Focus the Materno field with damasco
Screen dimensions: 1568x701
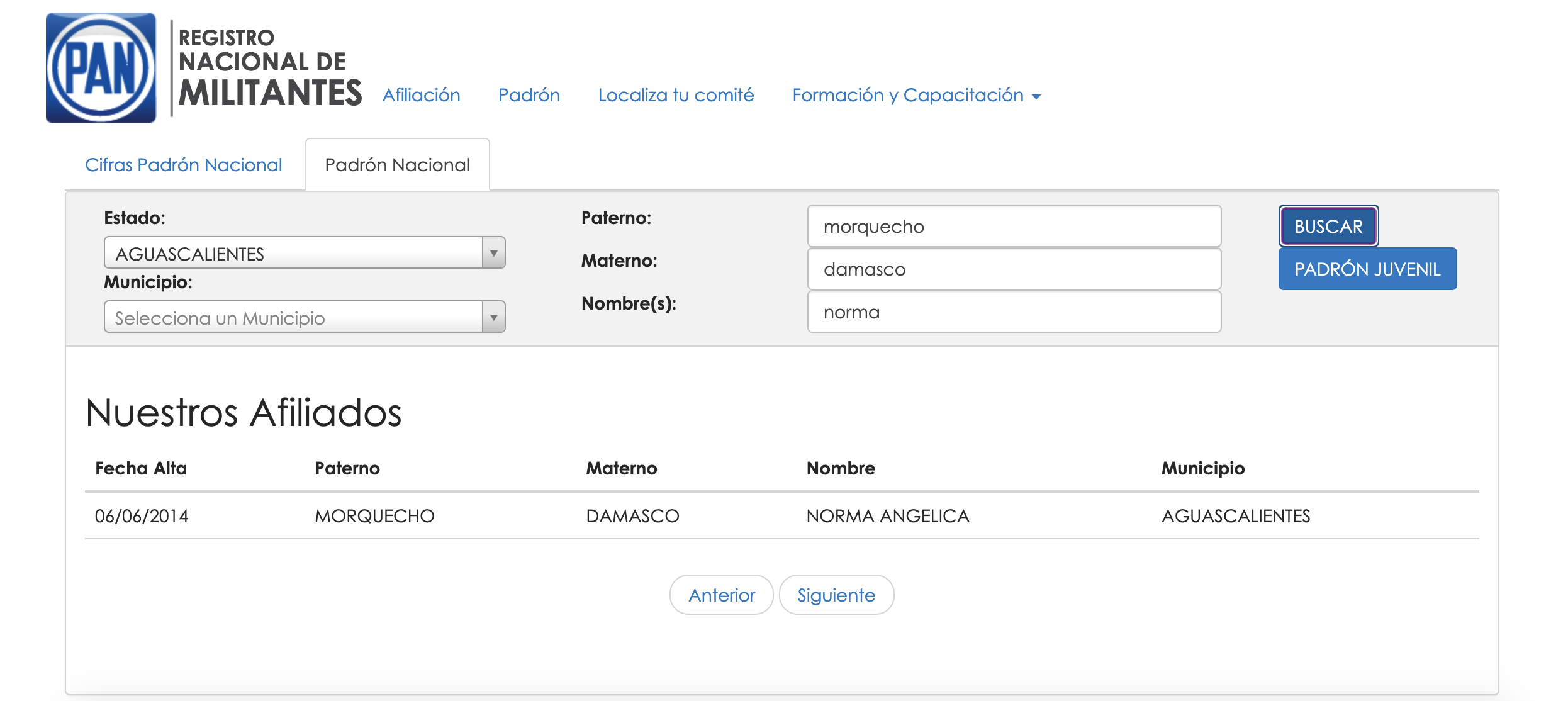(x=1014, y=269)
